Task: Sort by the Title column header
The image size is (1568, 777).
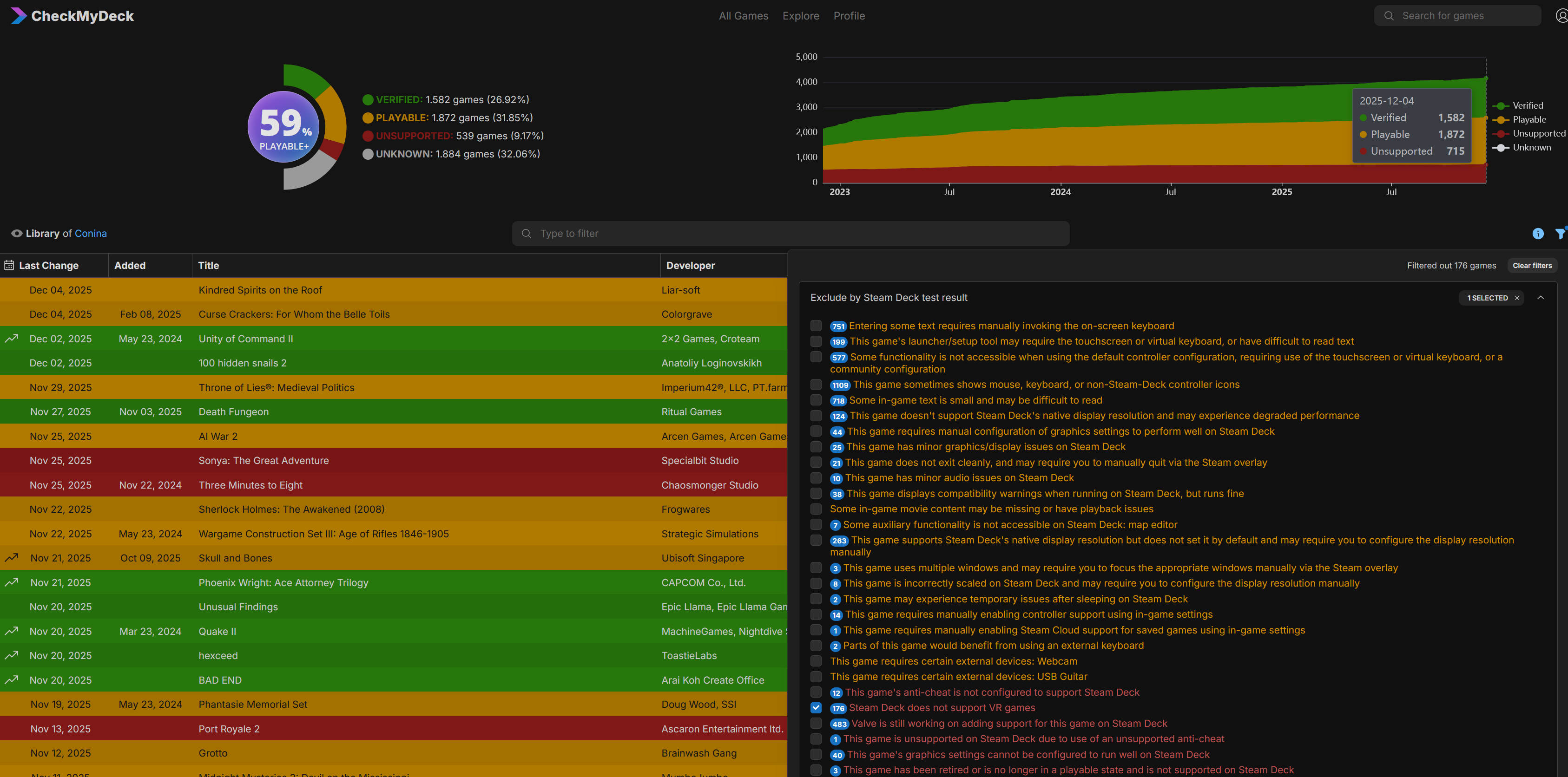Action: pos(208,265)
